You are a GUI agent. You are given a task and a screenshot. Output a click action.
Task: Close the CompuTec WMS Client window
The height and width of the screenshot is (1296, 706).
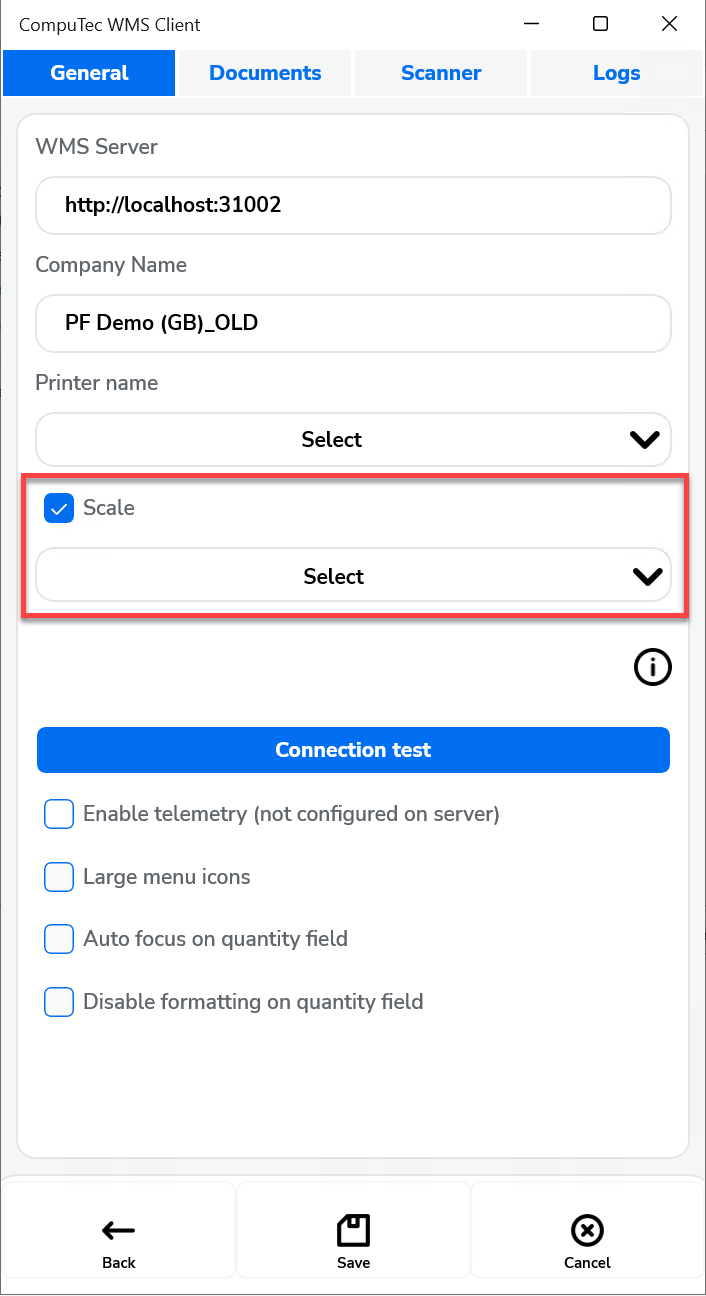point(669,24)
